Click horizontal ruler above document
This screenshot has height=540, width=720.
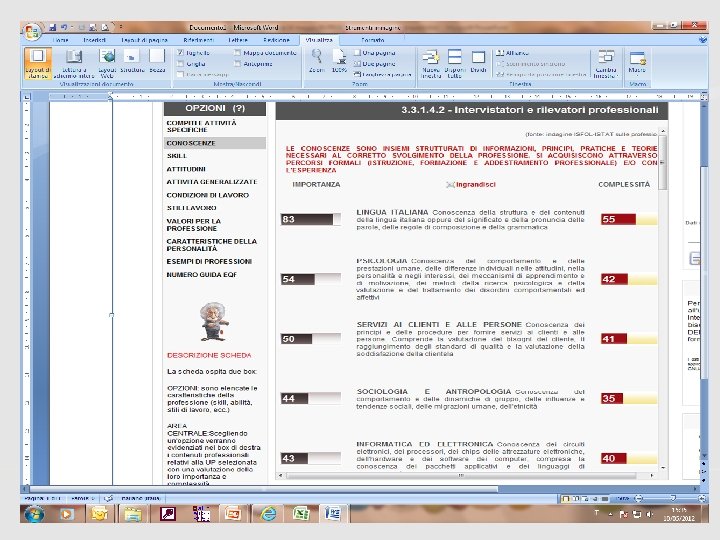[364, 96]
